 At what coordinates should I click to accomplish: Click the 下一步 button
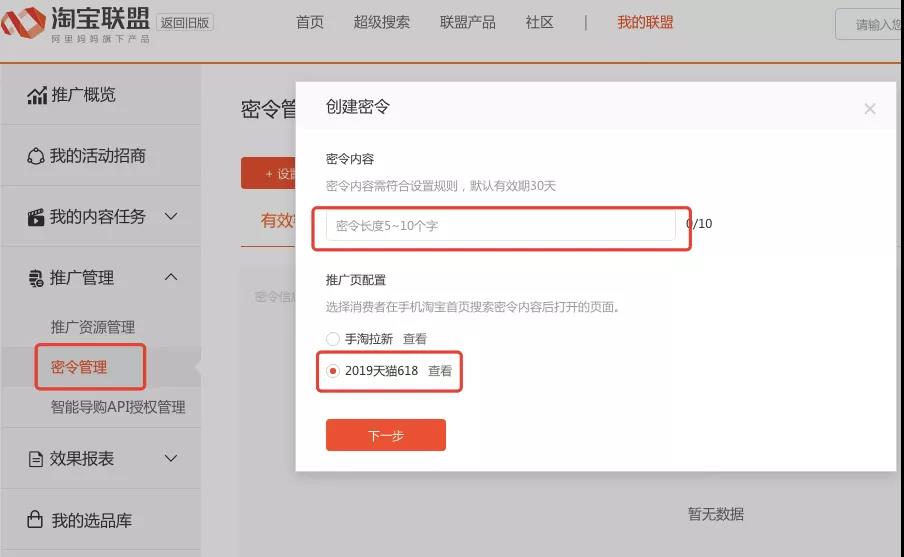coord(386,435)
